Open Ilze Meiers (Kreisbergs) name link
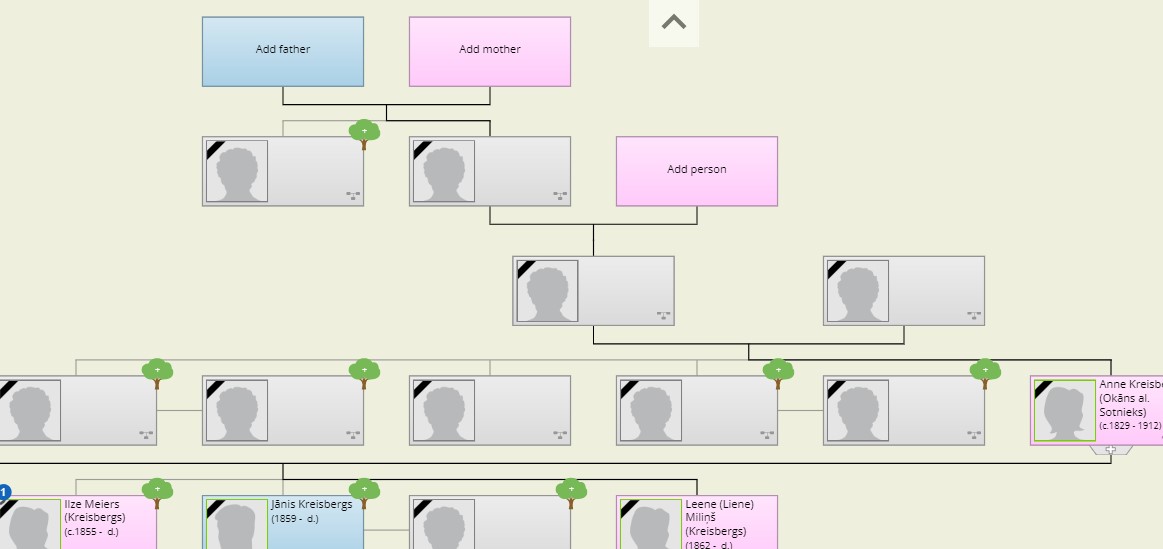This screenshot has width=1163, height=549. tap(94, 511)
